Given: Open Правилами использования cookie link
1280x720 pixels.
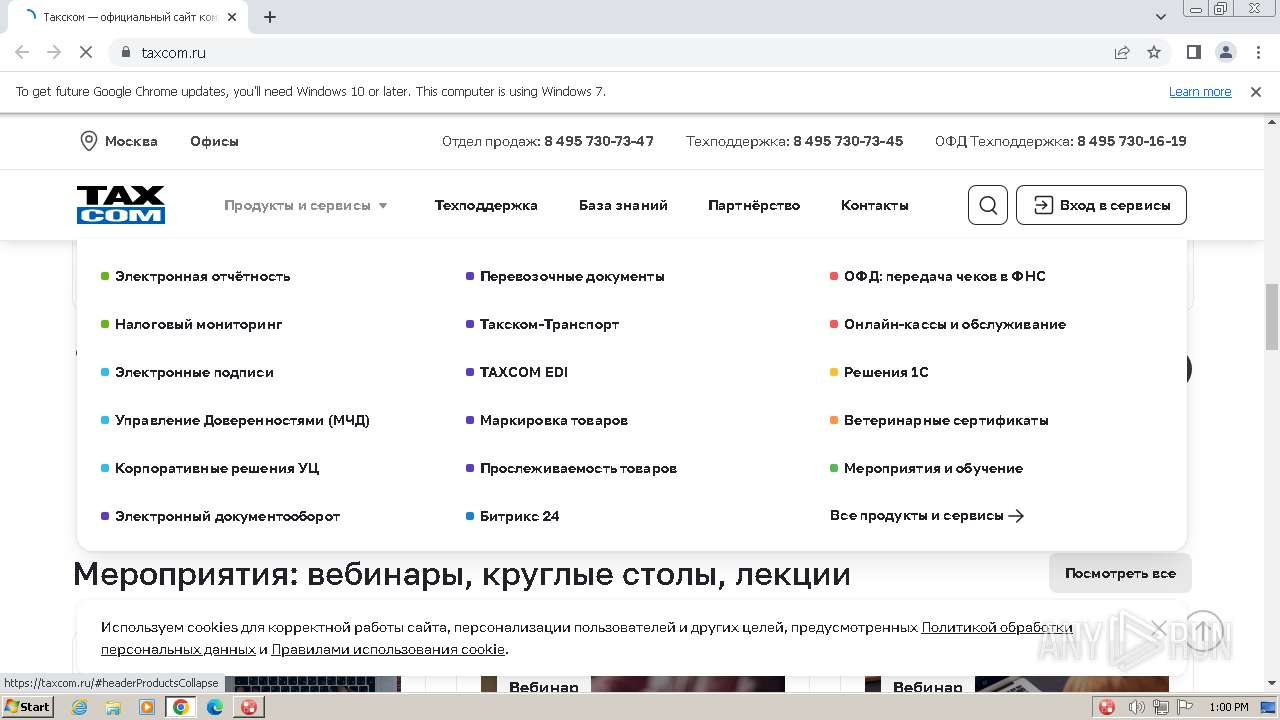Looking at the screenshot, I should 388,649.
